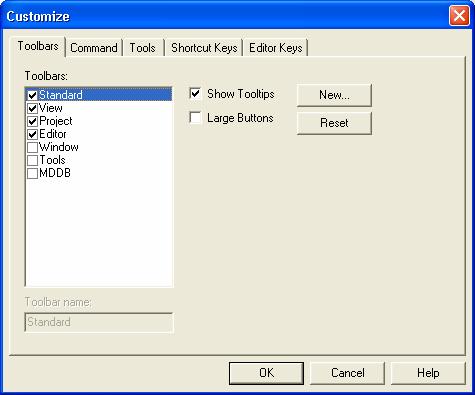Select the Project row label in list

pyautogui.click(x=56, y=121)
